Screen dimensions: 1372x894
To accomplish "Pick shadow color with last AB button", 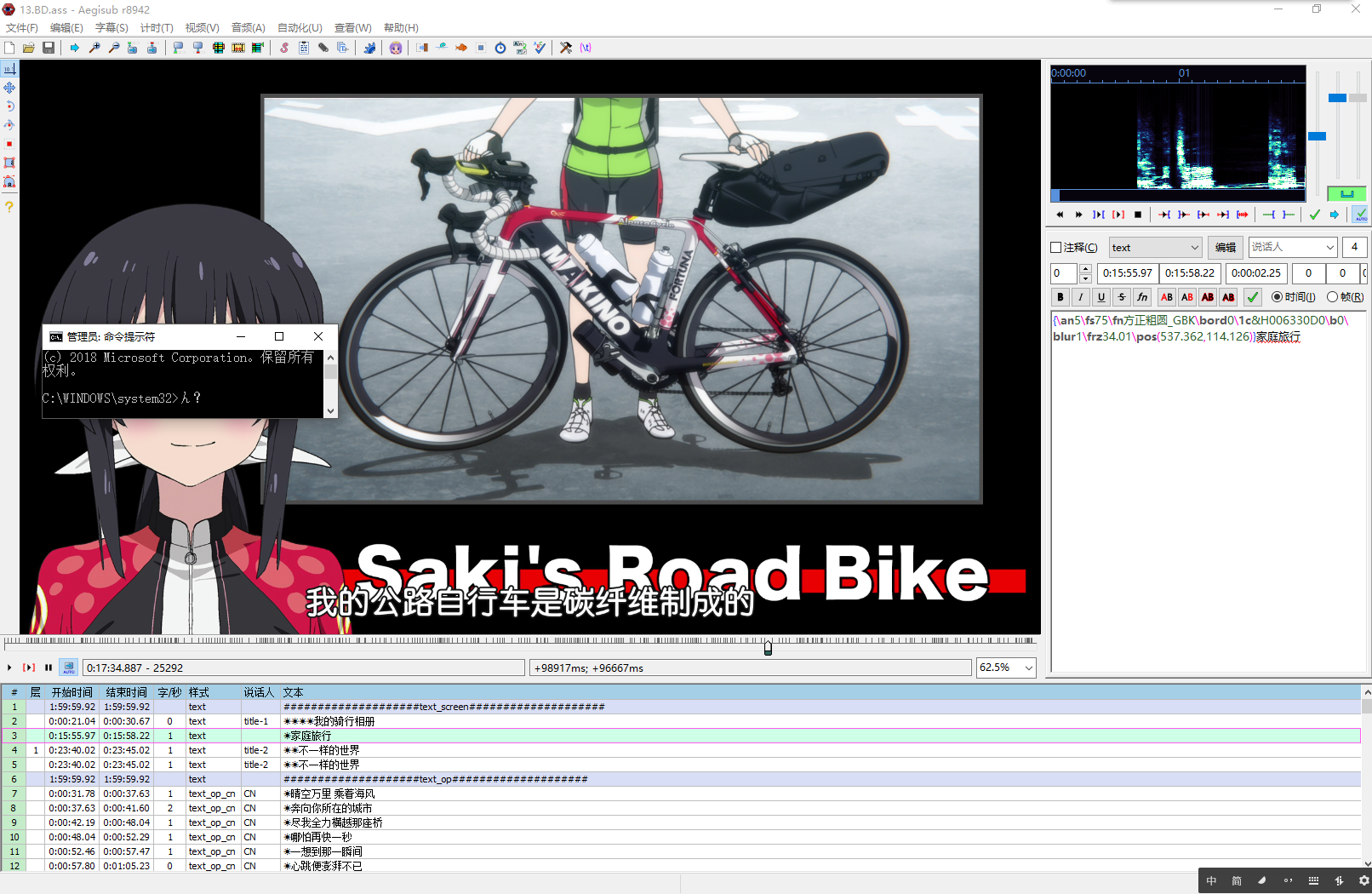I will 1228,297.
